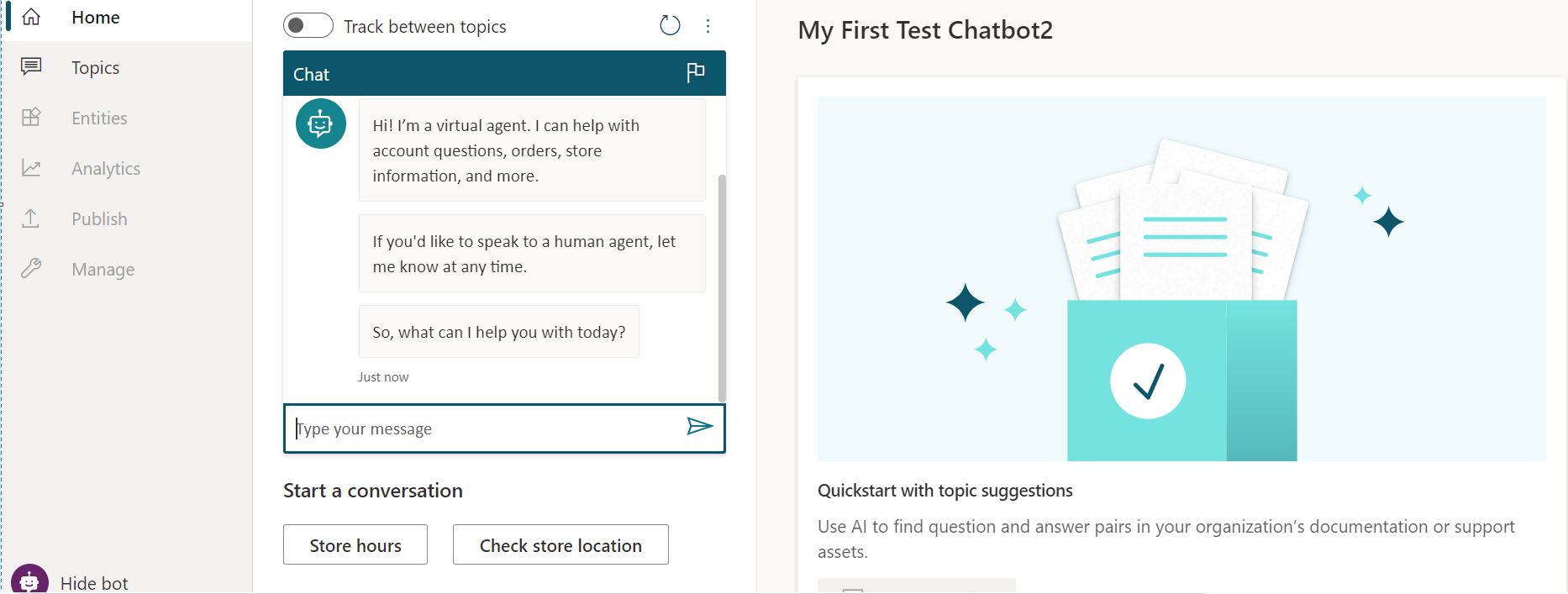Flag an issue using the flag icon
The height and width of the screenshot is (594, 1568).
point(696,73)
